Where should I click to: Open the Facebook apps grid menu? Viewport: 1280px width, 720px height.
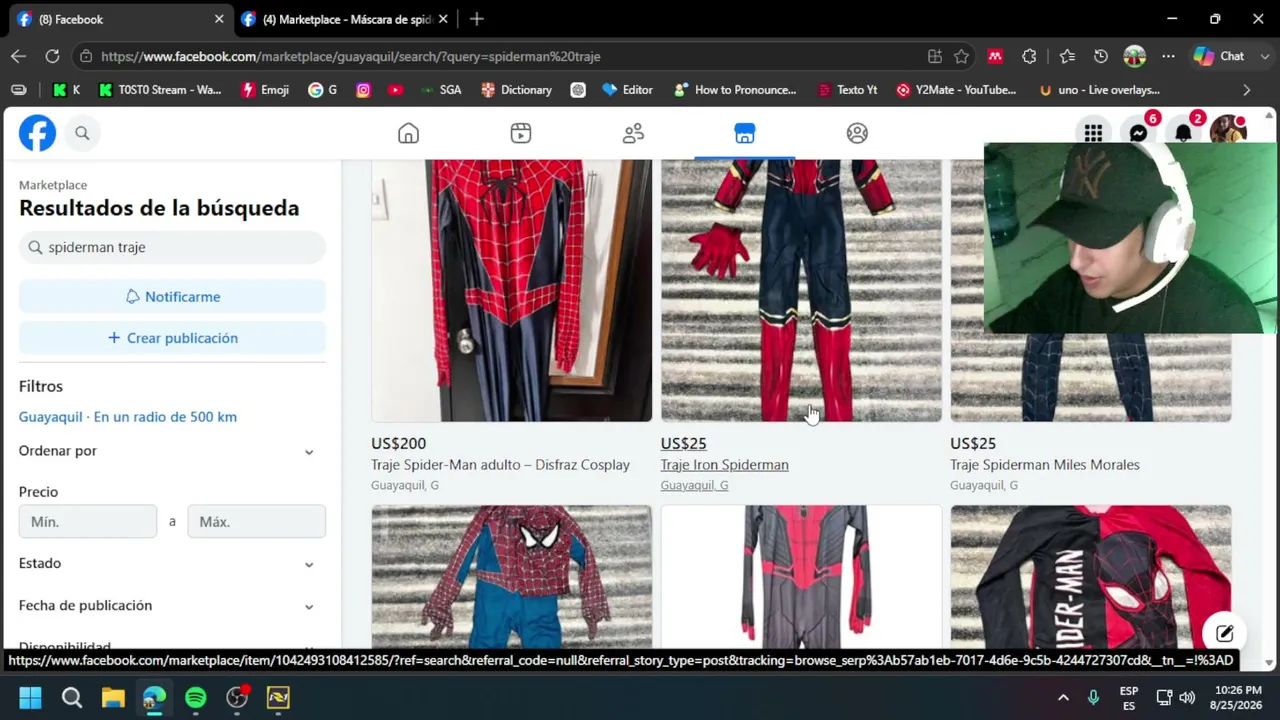(x=1093, y=133)
